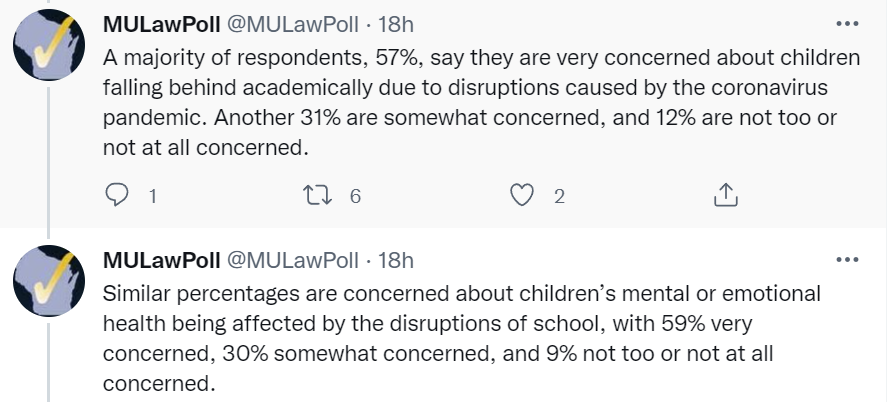The image size is (887, 402).
Task: Open the tweet about 57% very concerned
Action: 481,103
